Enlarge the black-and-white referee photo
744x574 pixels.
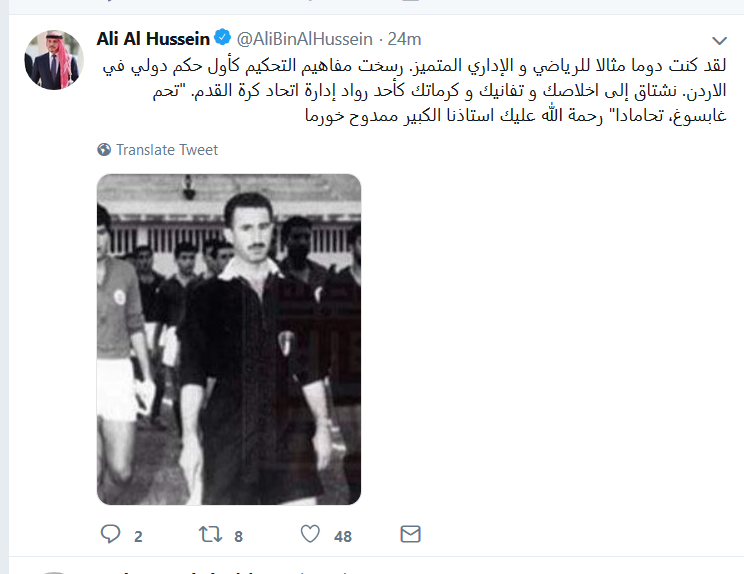point(229,339)
